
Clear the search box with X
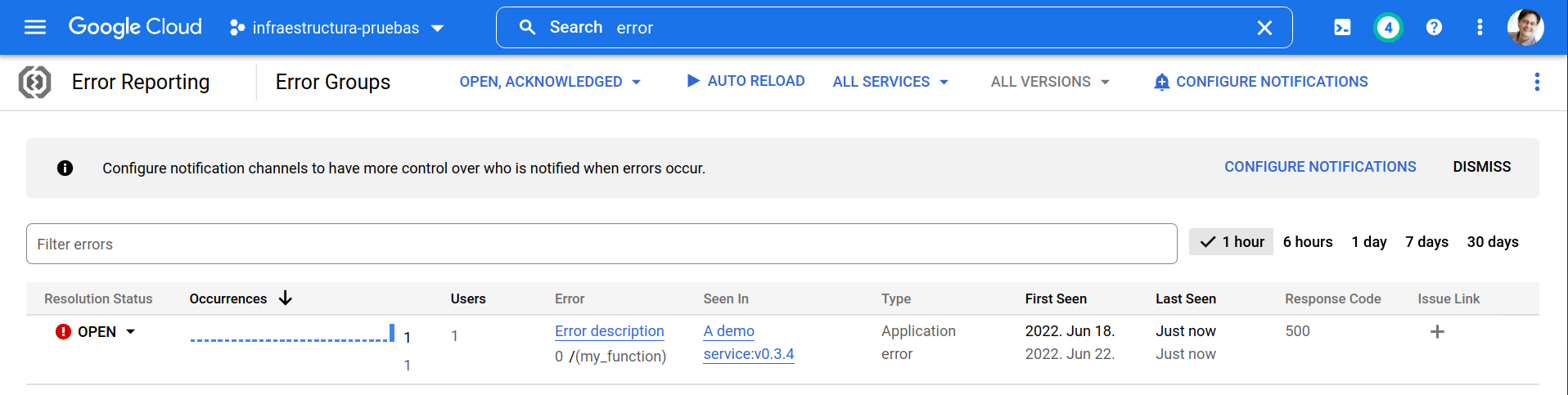pyautogui.click(x=1264, y=28)
